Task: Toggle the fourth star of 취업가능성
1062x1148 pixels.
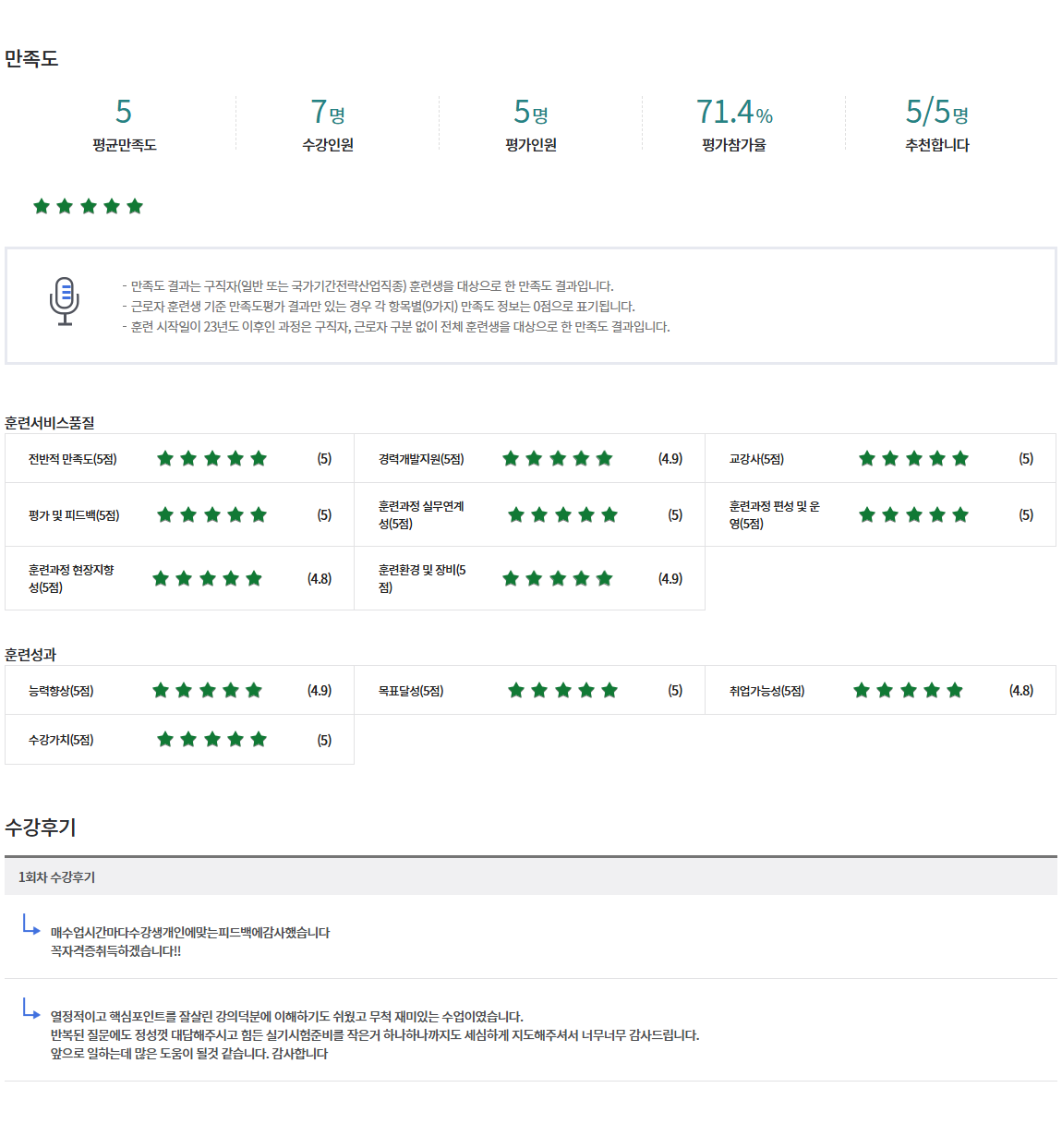Action: point(932,689)
